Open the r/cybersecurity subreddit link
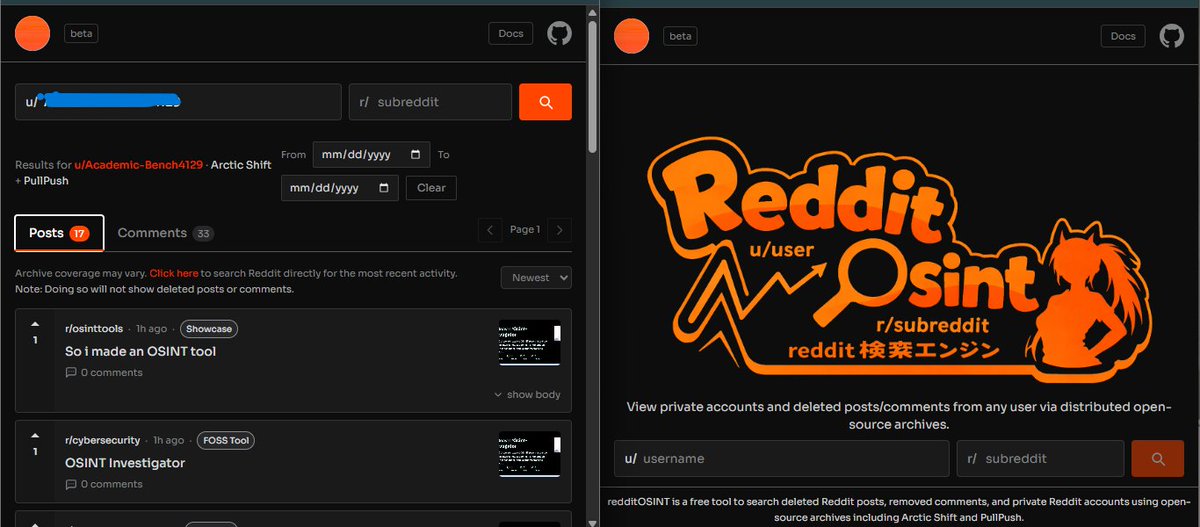Image resolution: width=1200 pixels, height=527 pixels. [x=102, y=440]
